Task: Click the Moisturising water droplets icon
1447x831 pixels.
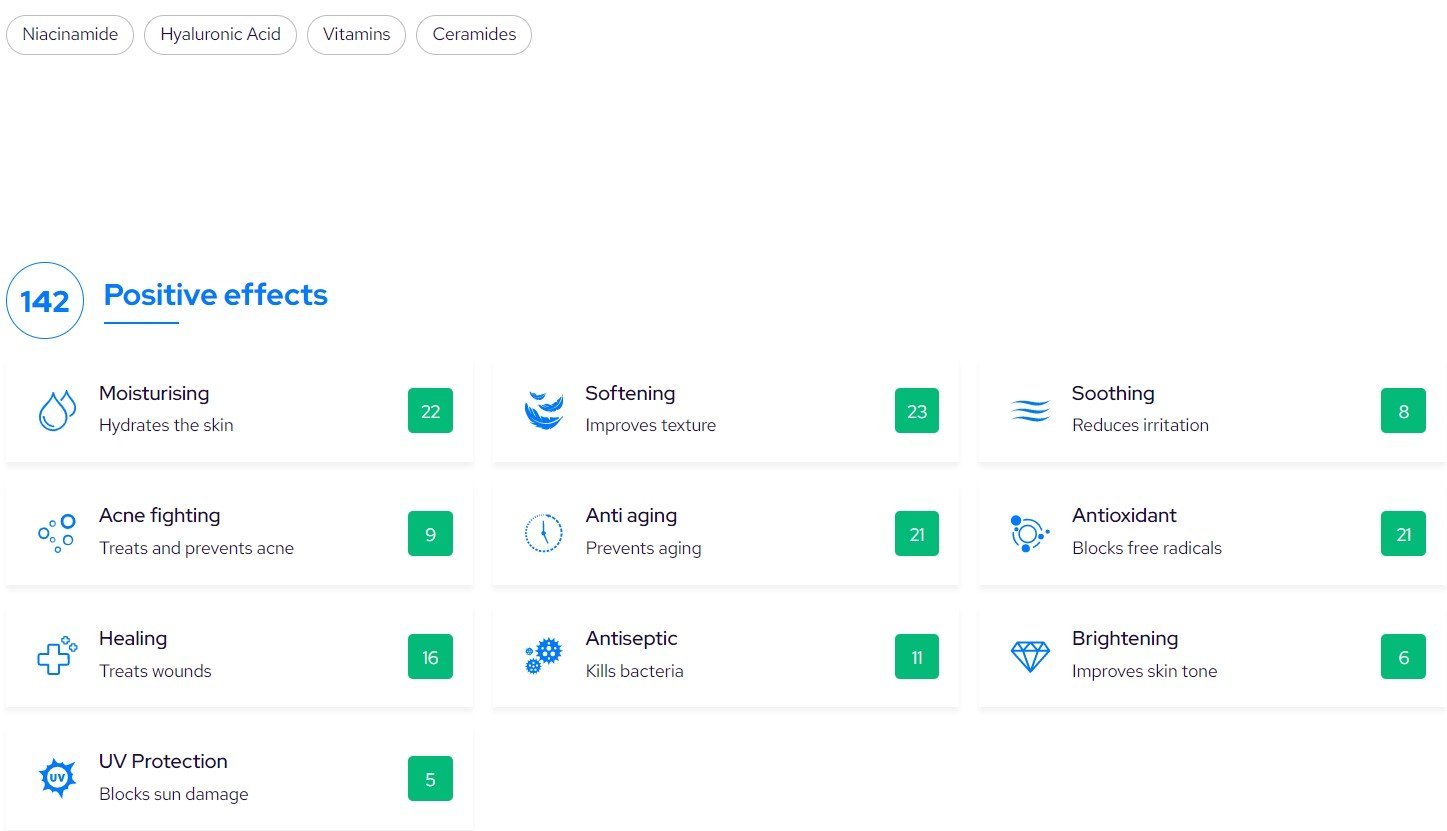Action: (x=57, y=411)
